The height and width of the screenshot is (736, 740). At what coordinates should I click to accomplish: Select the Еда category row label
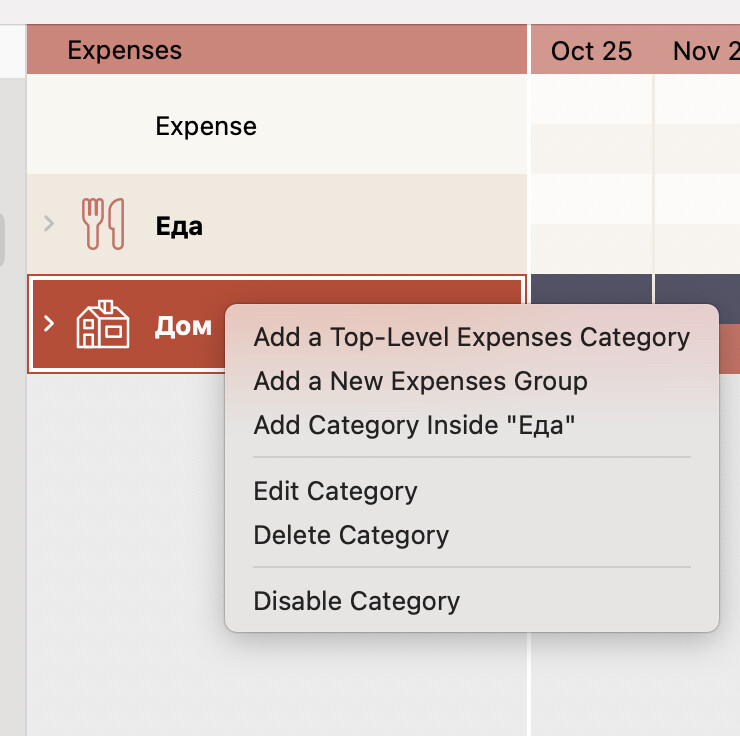[x=179, y=226]
